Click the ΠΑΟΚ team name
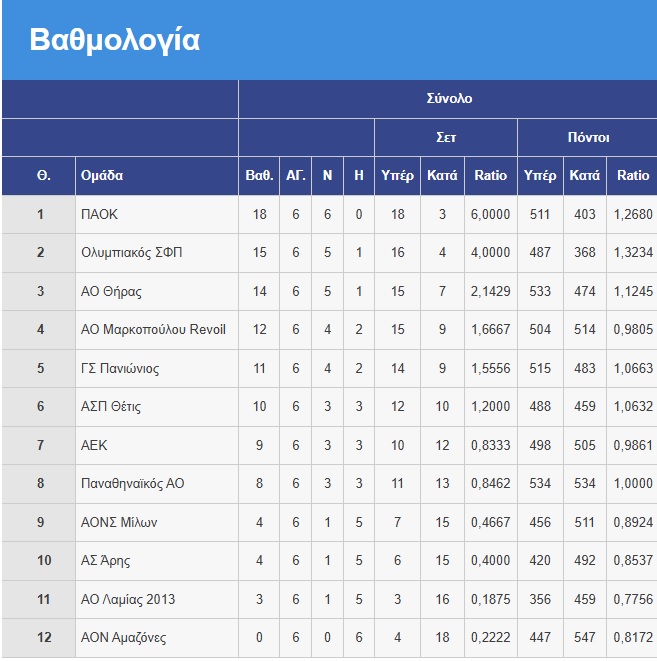This screenshot has width=657, height=661. [x=99, y=214]
